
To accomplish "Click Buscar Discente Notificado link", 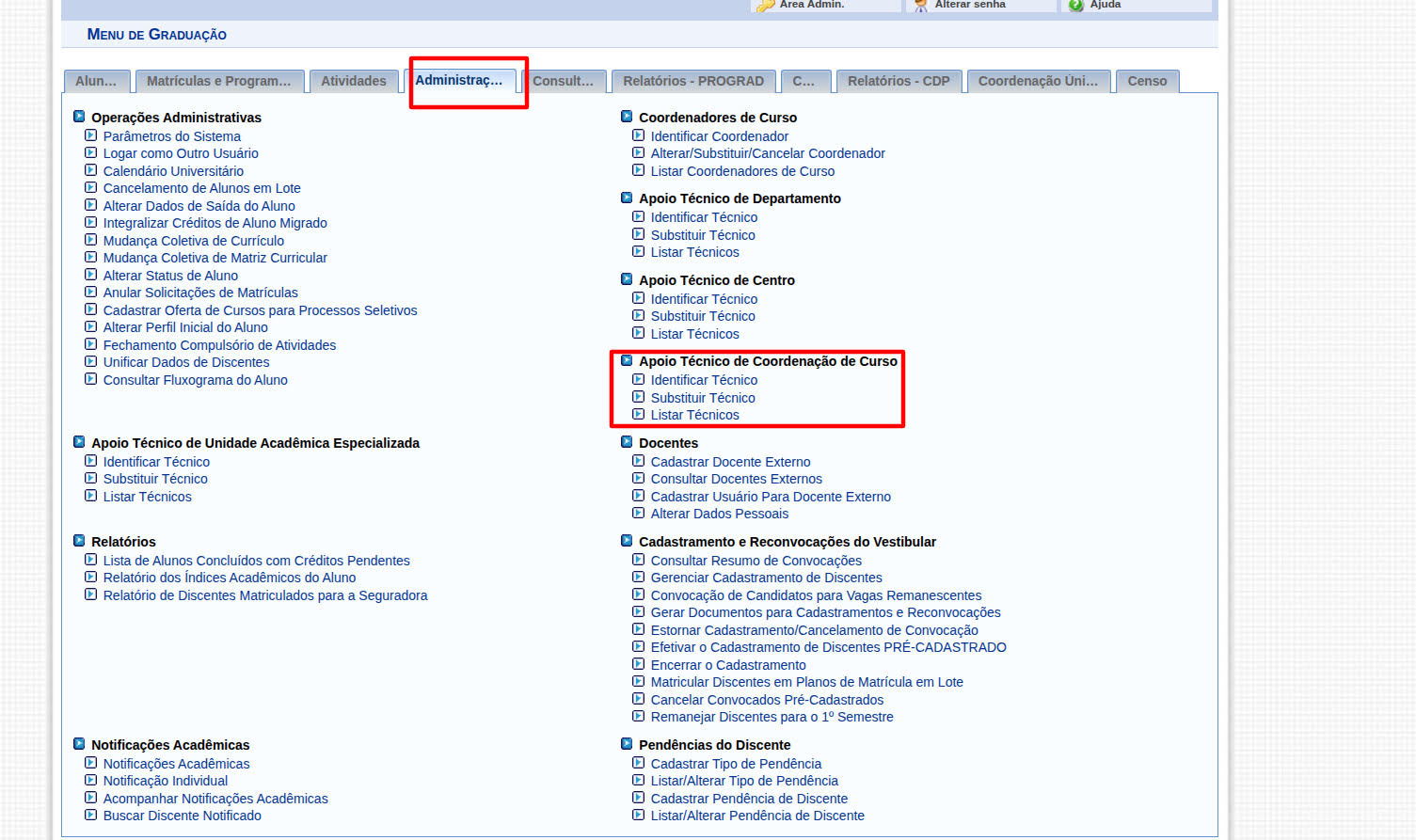I will click(183, 816).
